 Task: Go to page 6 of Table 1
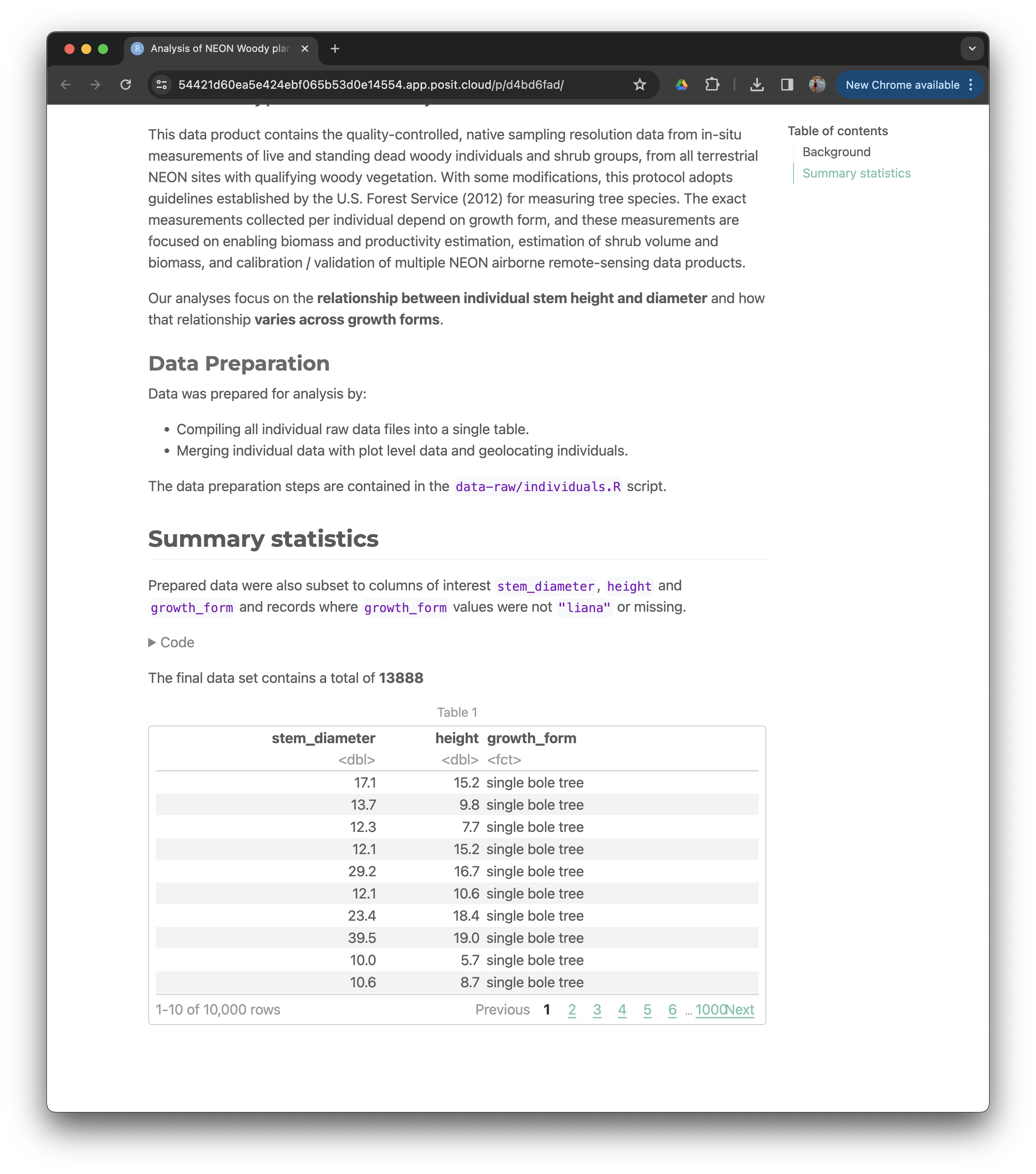coord(672,1010)
